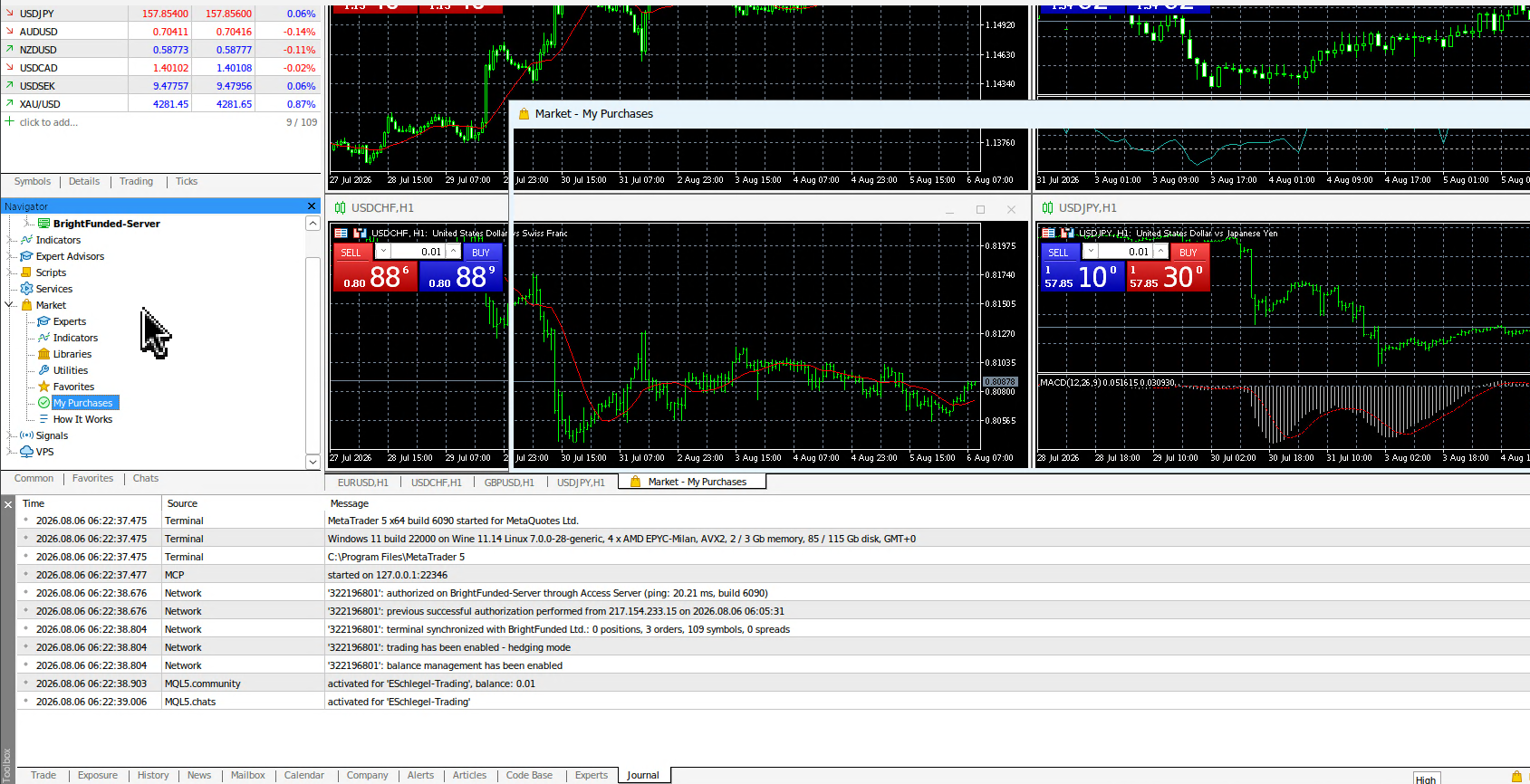The image size is (1530, 784).
Task: Select the XAU/USD row in Market Watch
Action: [x=160, y=104]
